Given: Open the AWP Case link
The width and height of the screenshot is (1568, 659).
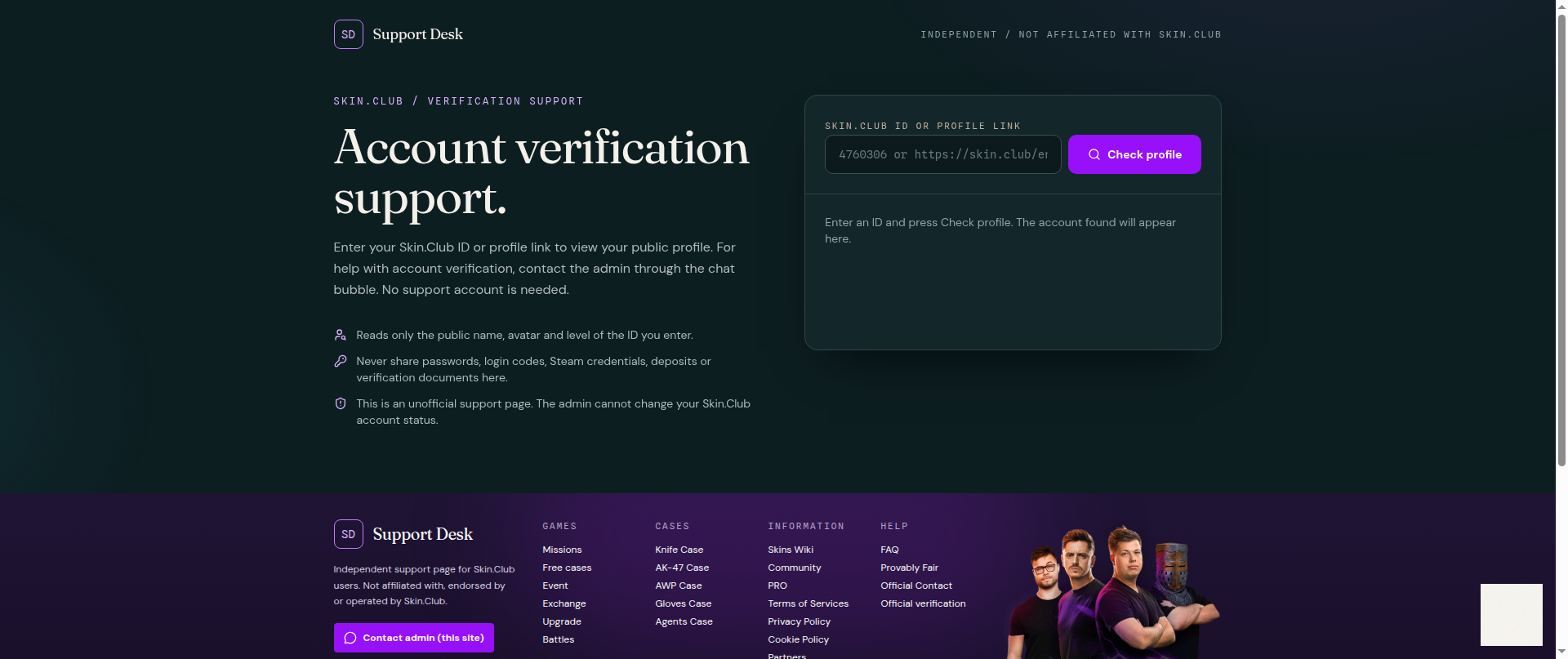Looking at the screenshot, I should [679, 586].
